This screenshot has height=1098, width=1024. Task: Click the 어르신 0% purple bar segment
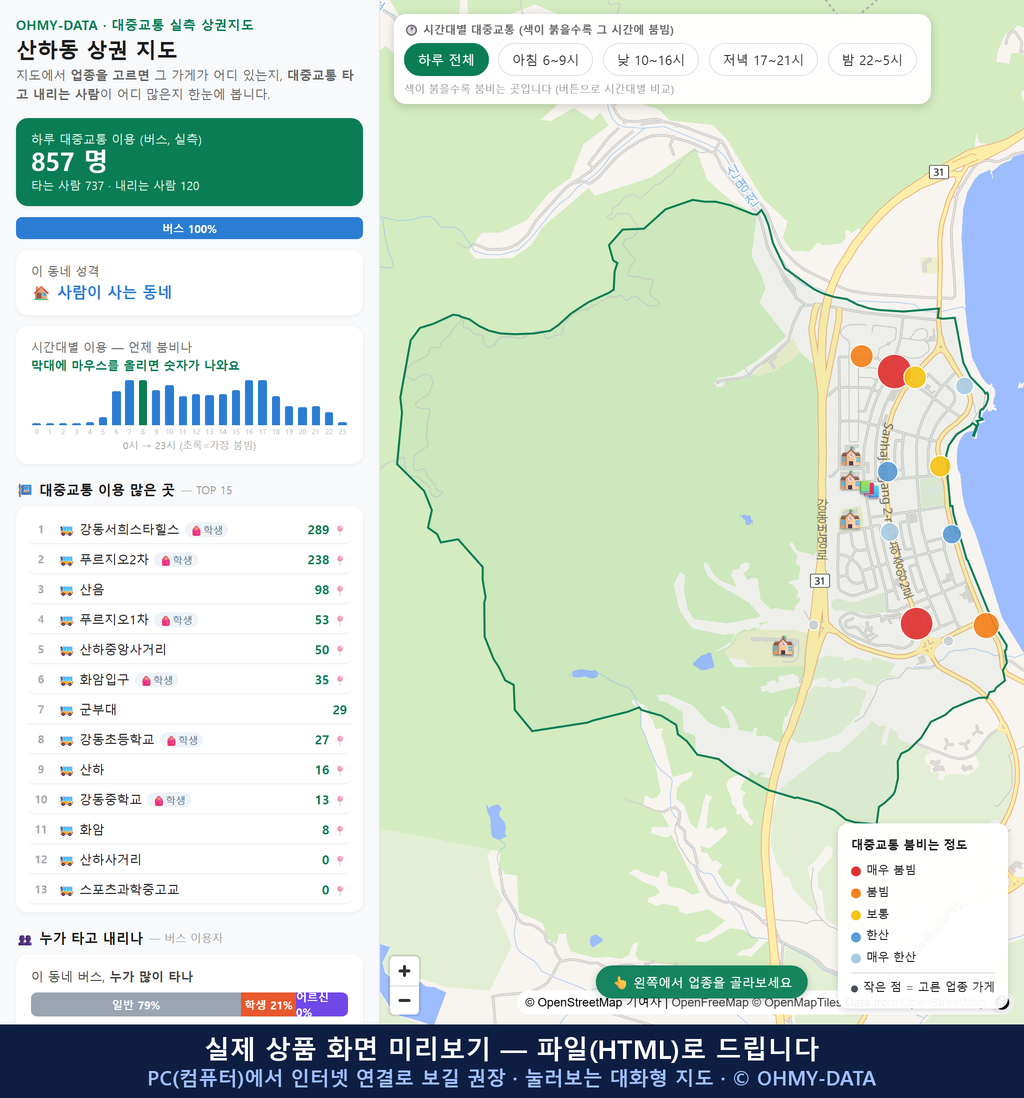coord(322,1004)
